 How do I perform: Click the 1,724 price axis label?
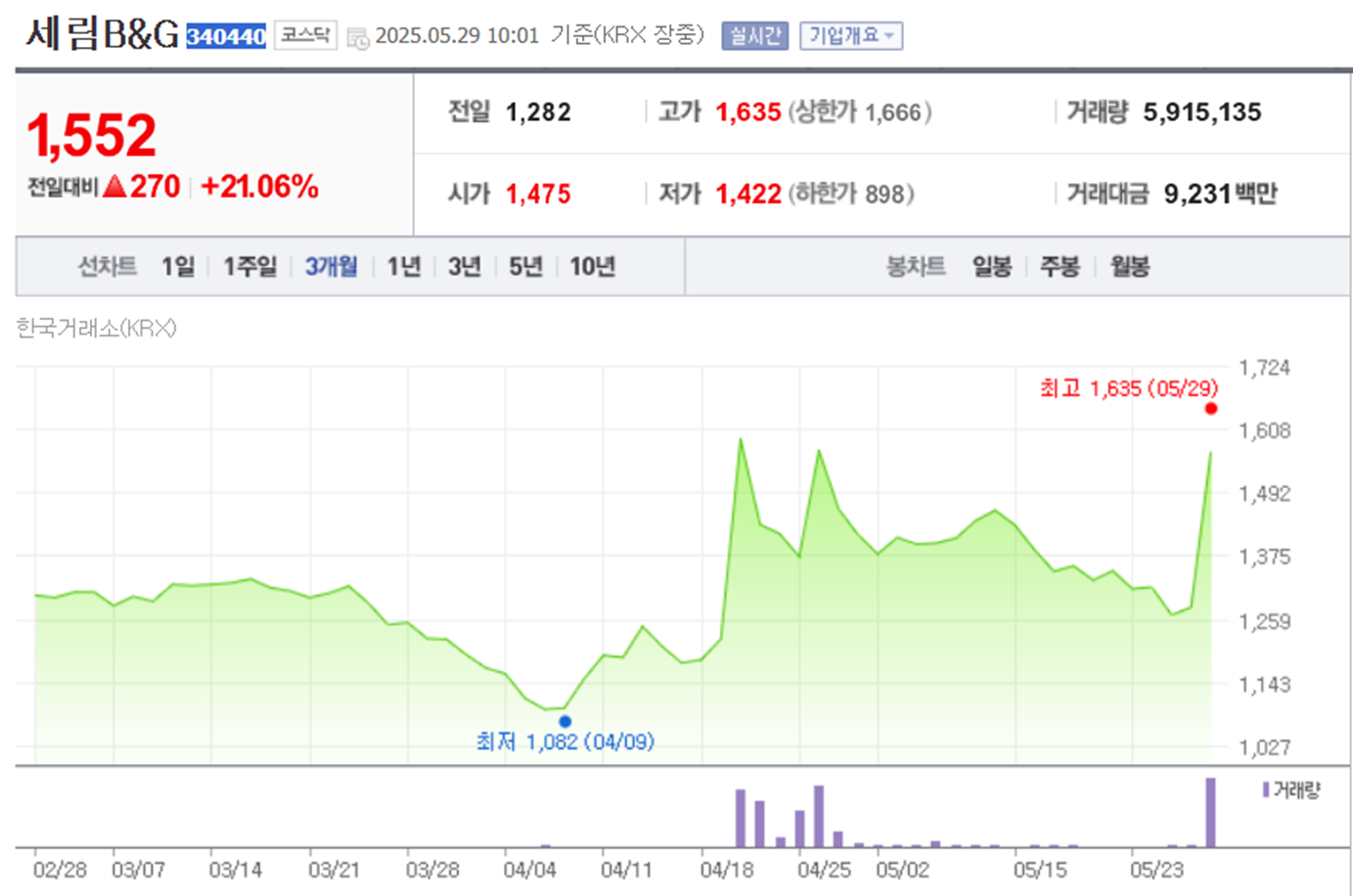(1264, 368)
